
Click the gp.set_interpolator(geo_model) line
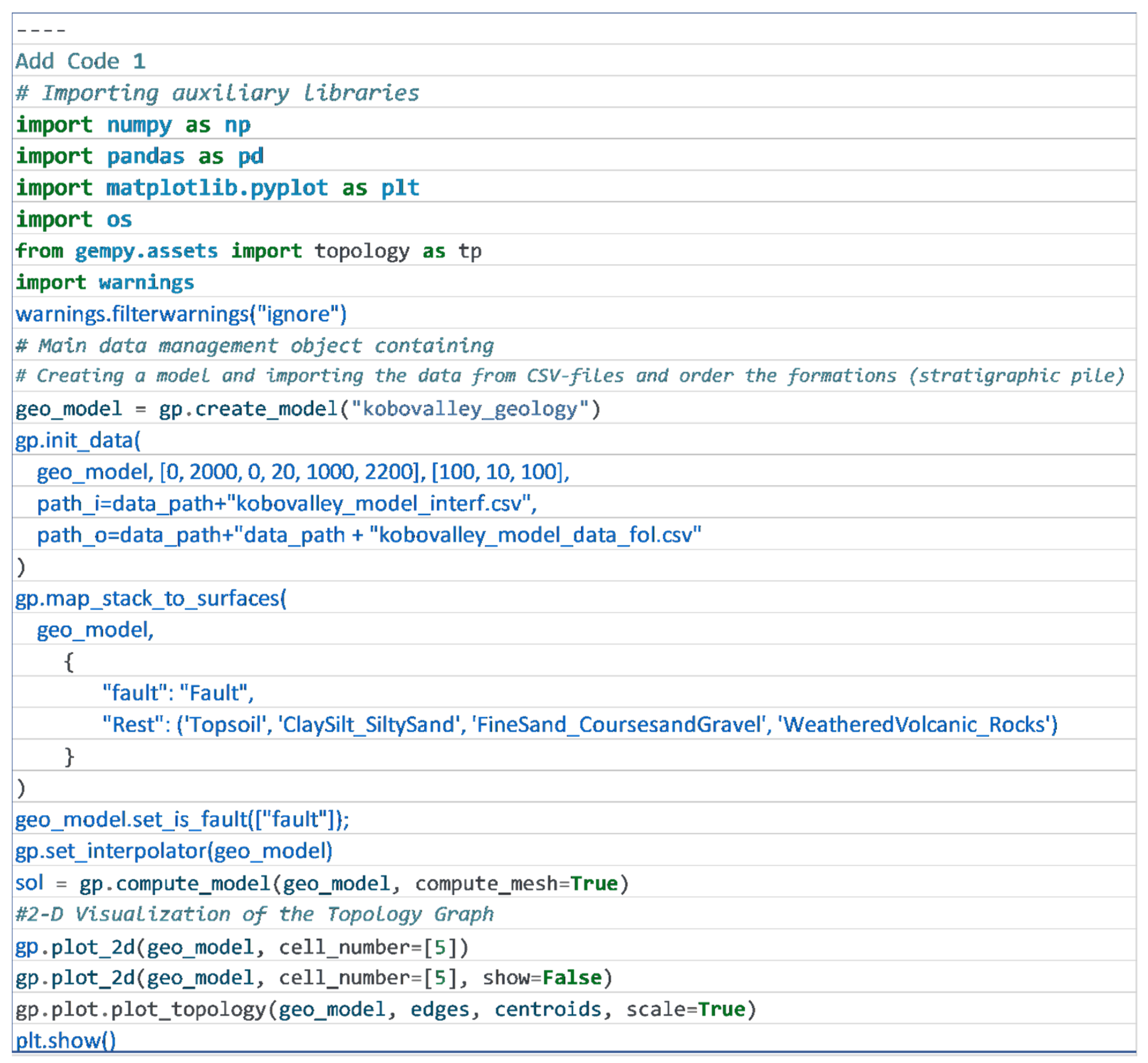(174, 851)
